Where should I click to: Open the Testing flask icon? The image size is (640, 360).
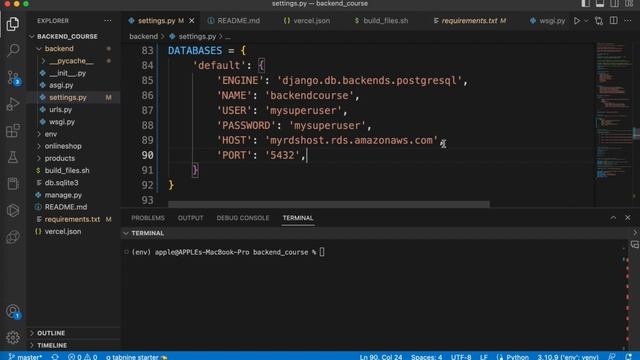13,157
